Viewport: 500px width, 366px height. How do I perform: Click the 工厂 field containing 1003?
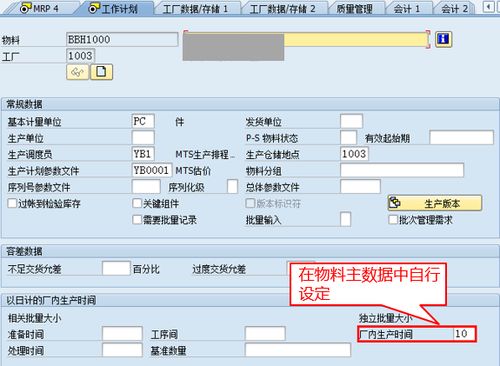coord(81,55)
